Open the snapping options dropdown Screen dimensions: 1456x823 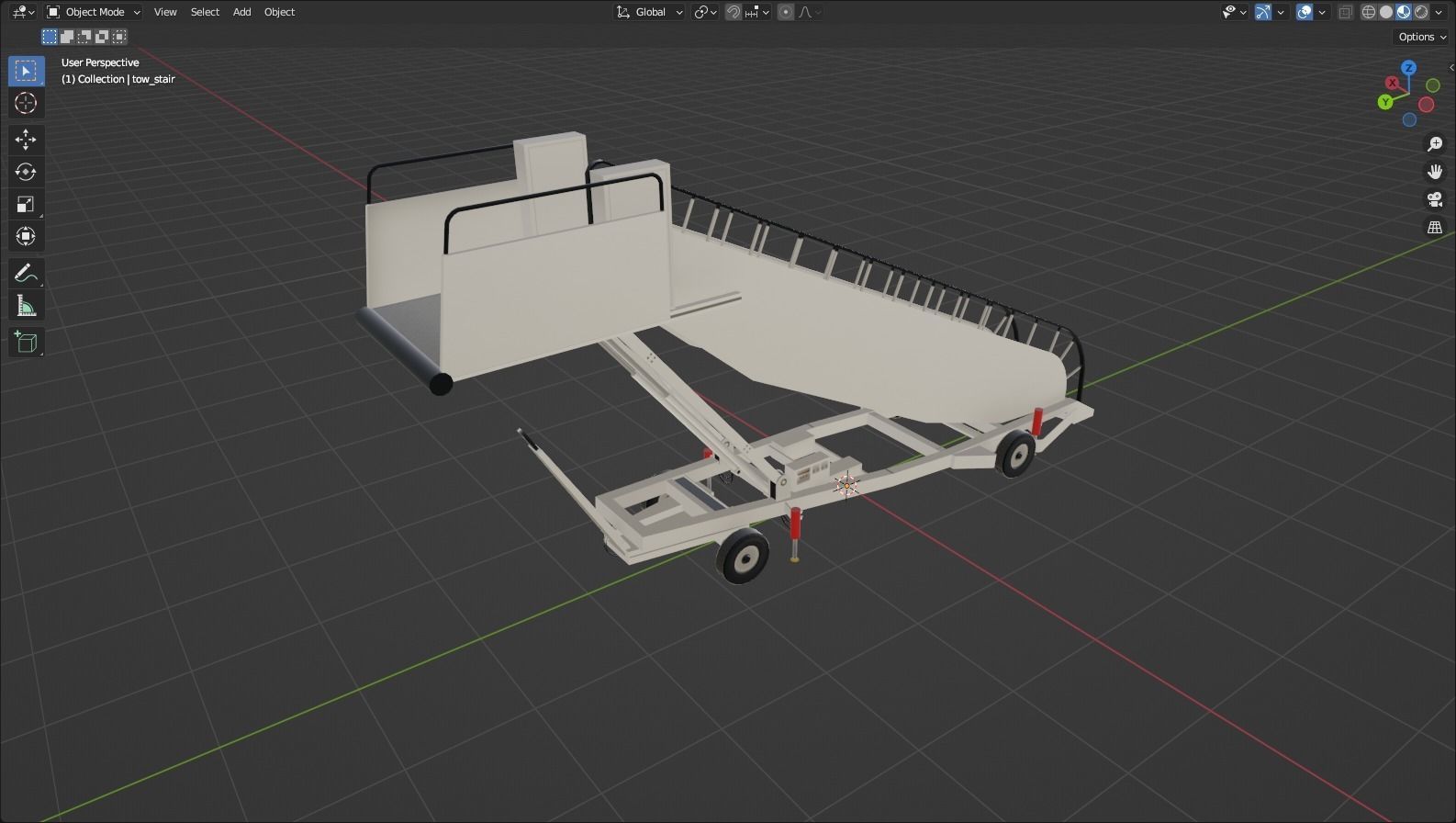click(x=758, y=12)
